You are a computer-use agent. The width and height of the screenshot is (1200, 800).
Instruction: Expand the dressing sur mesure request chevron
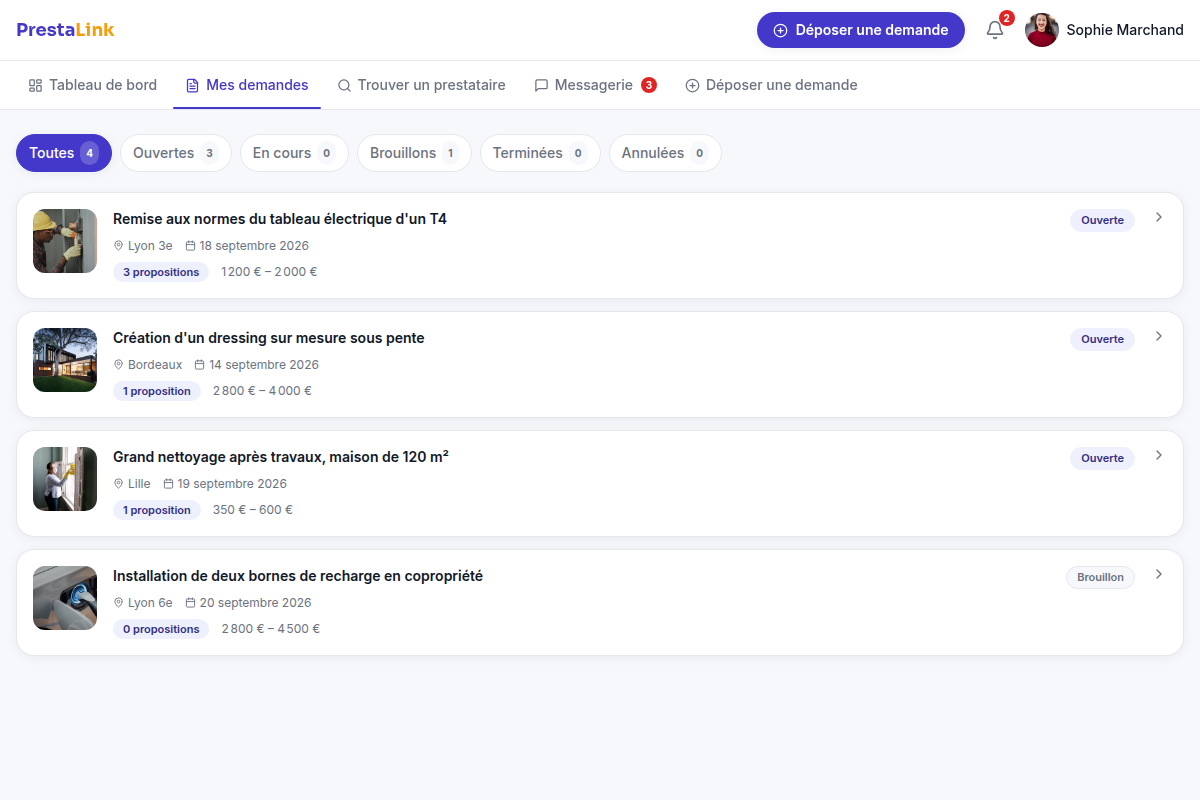[x=1159, y=336]
